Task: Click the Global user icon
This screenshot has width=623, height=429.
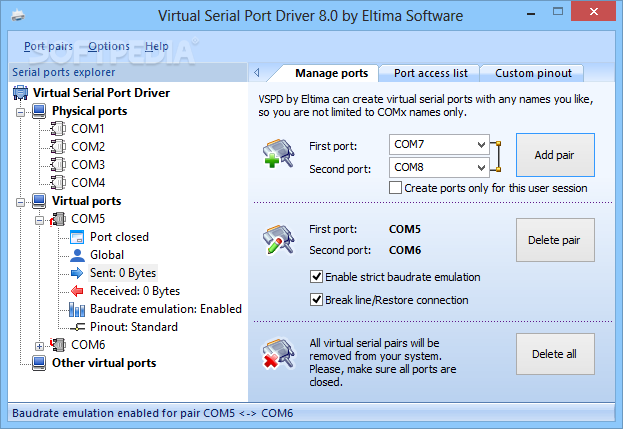Action: point(77,255)
